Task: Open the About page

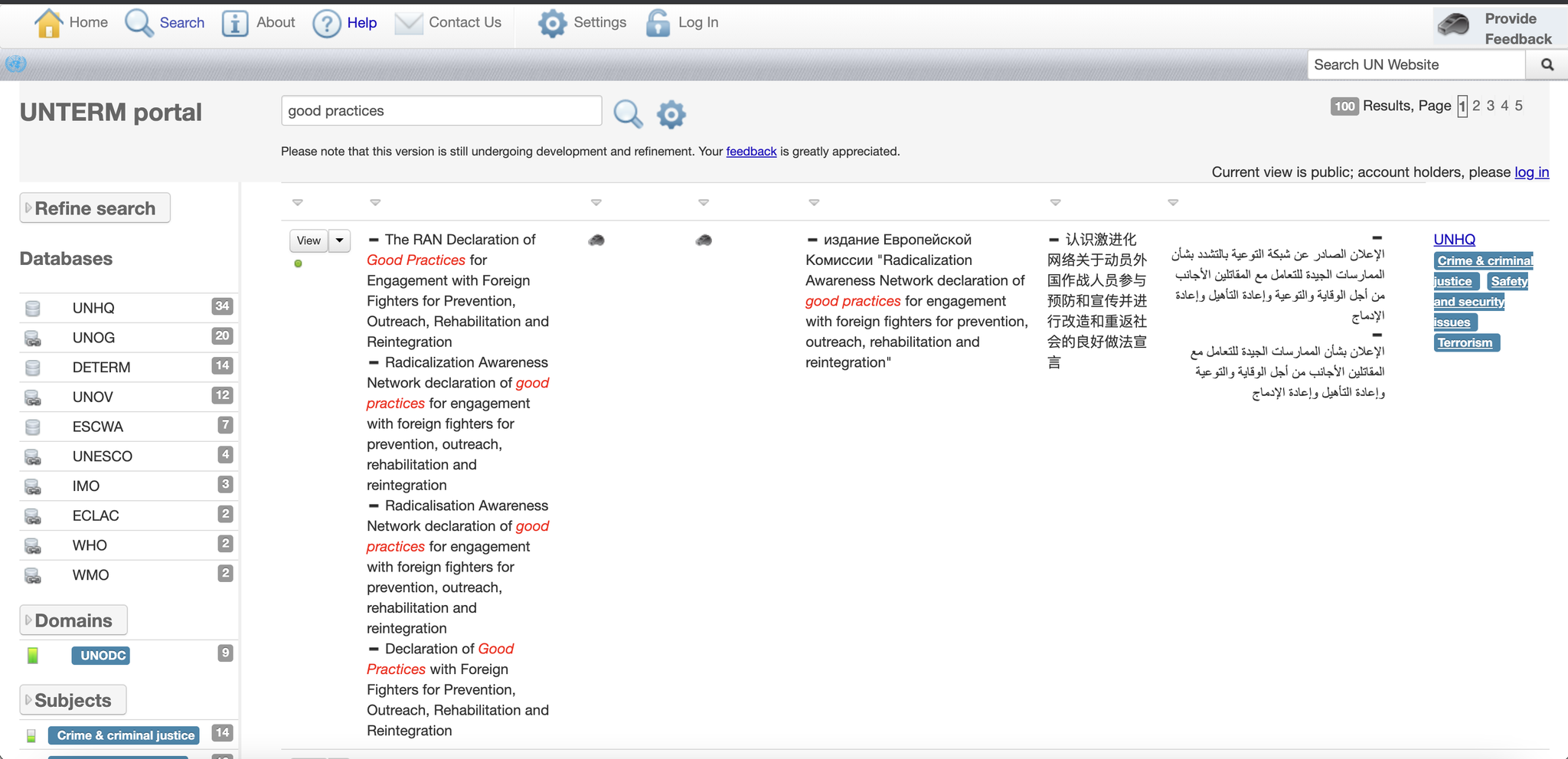Action: [x=276, y=22]
